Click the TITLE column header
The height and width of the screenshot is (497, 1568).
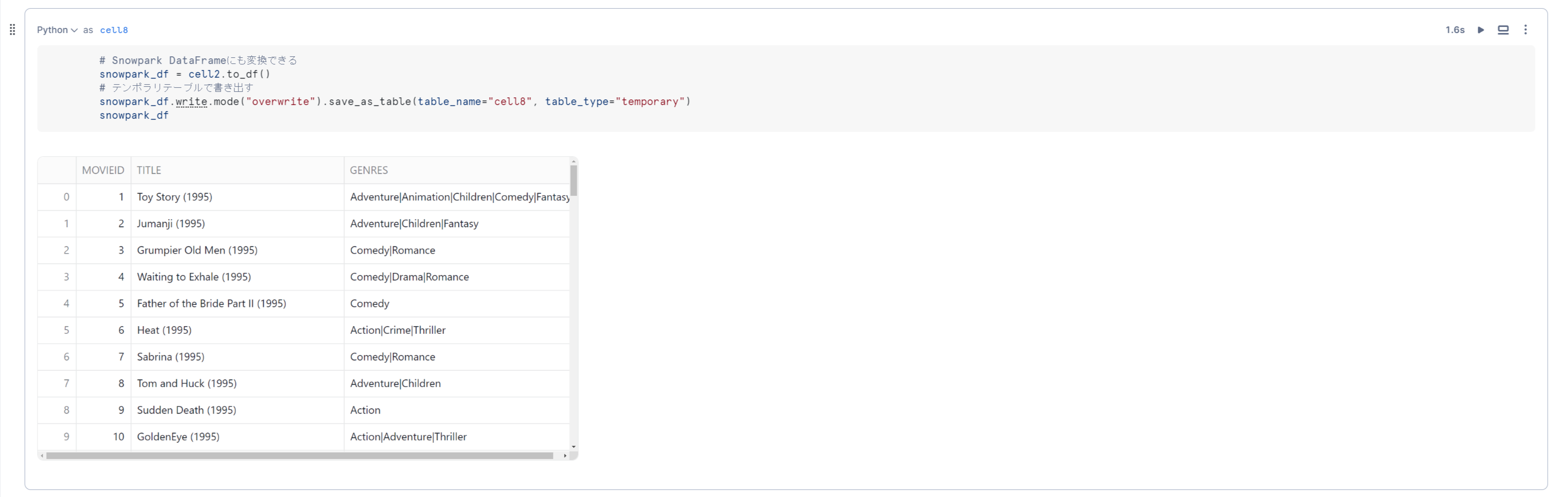pyautogui.click(x=149, y=170)
